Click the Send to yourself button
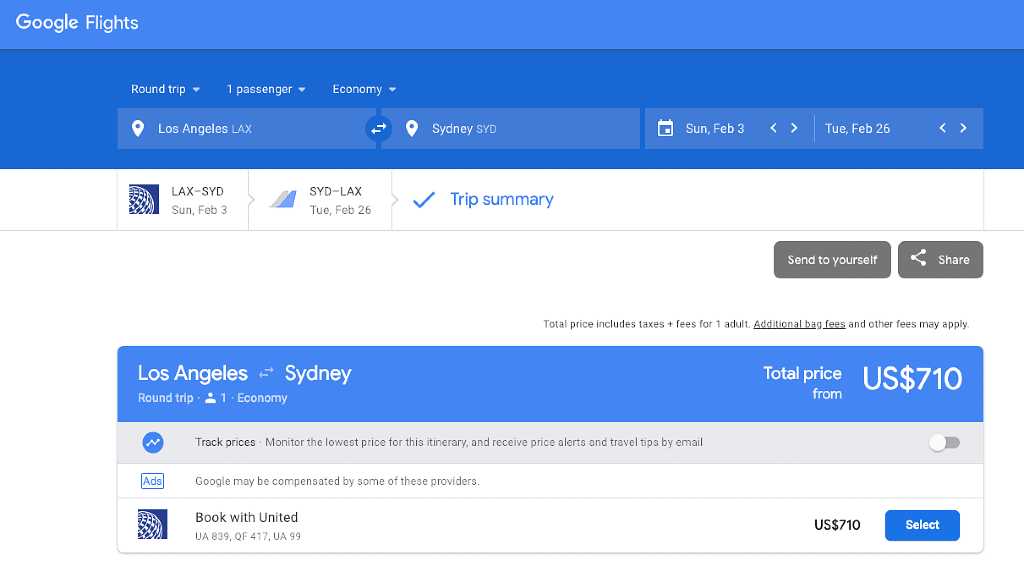 (x=832, y=259)
